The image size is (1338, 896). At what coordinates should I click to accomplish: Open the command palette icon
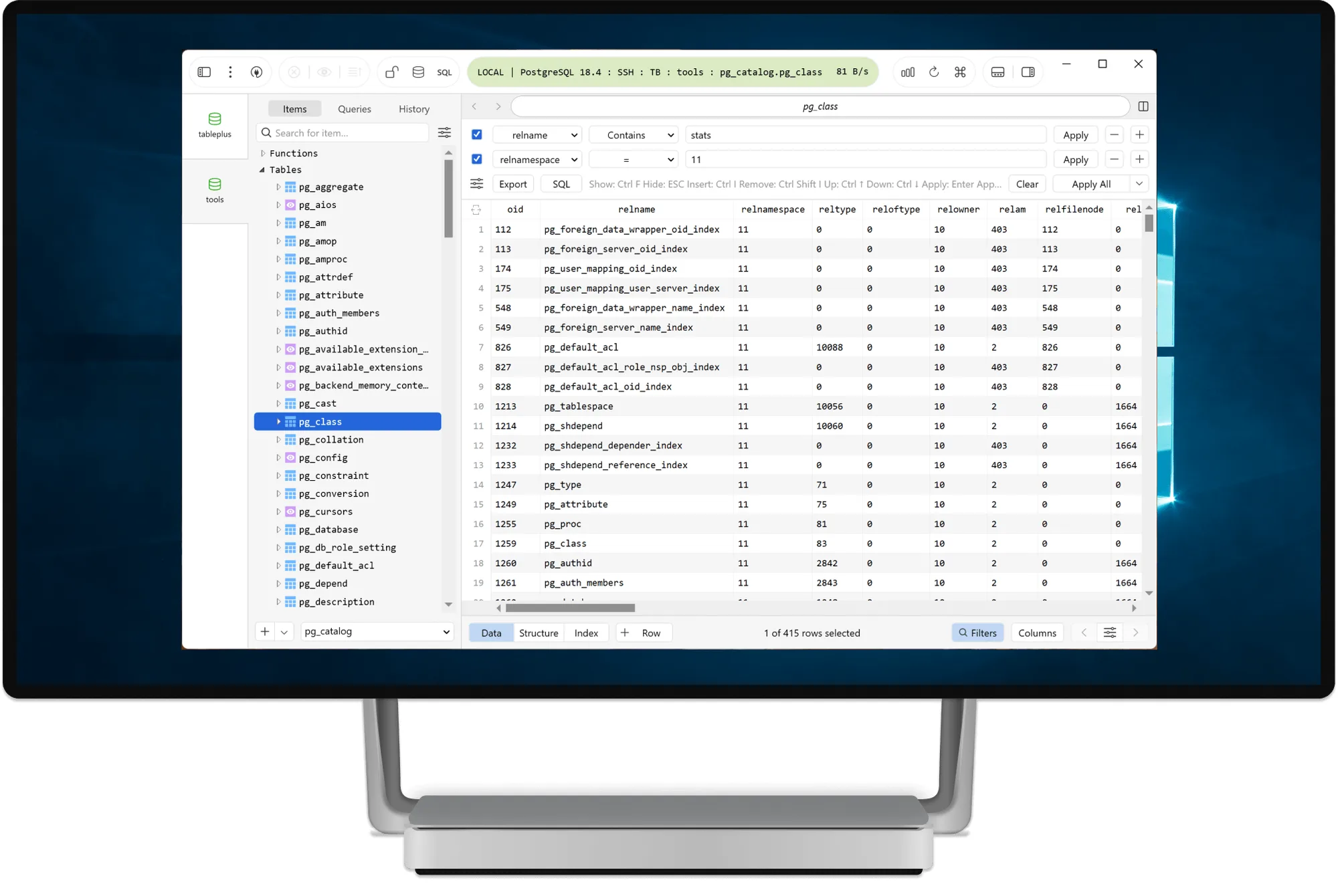coord(960,72)
